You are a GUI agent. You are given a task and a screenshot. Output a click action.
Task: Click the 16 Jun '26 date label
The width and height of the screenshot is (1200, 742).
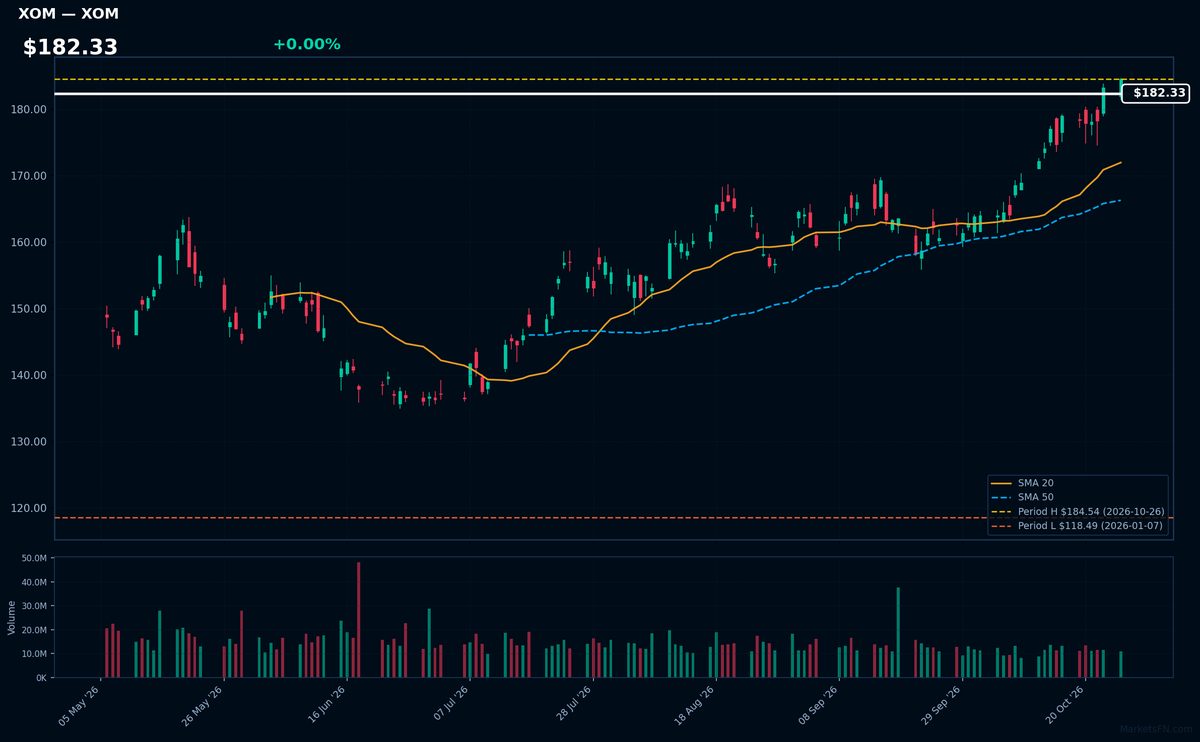tap(326, 706)
